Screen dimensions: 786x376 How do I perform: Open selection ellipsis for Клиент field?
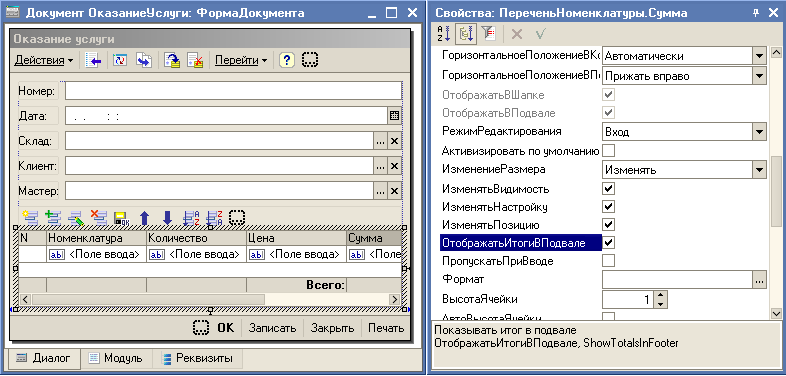pyautogui.click(x=380, y=166)
